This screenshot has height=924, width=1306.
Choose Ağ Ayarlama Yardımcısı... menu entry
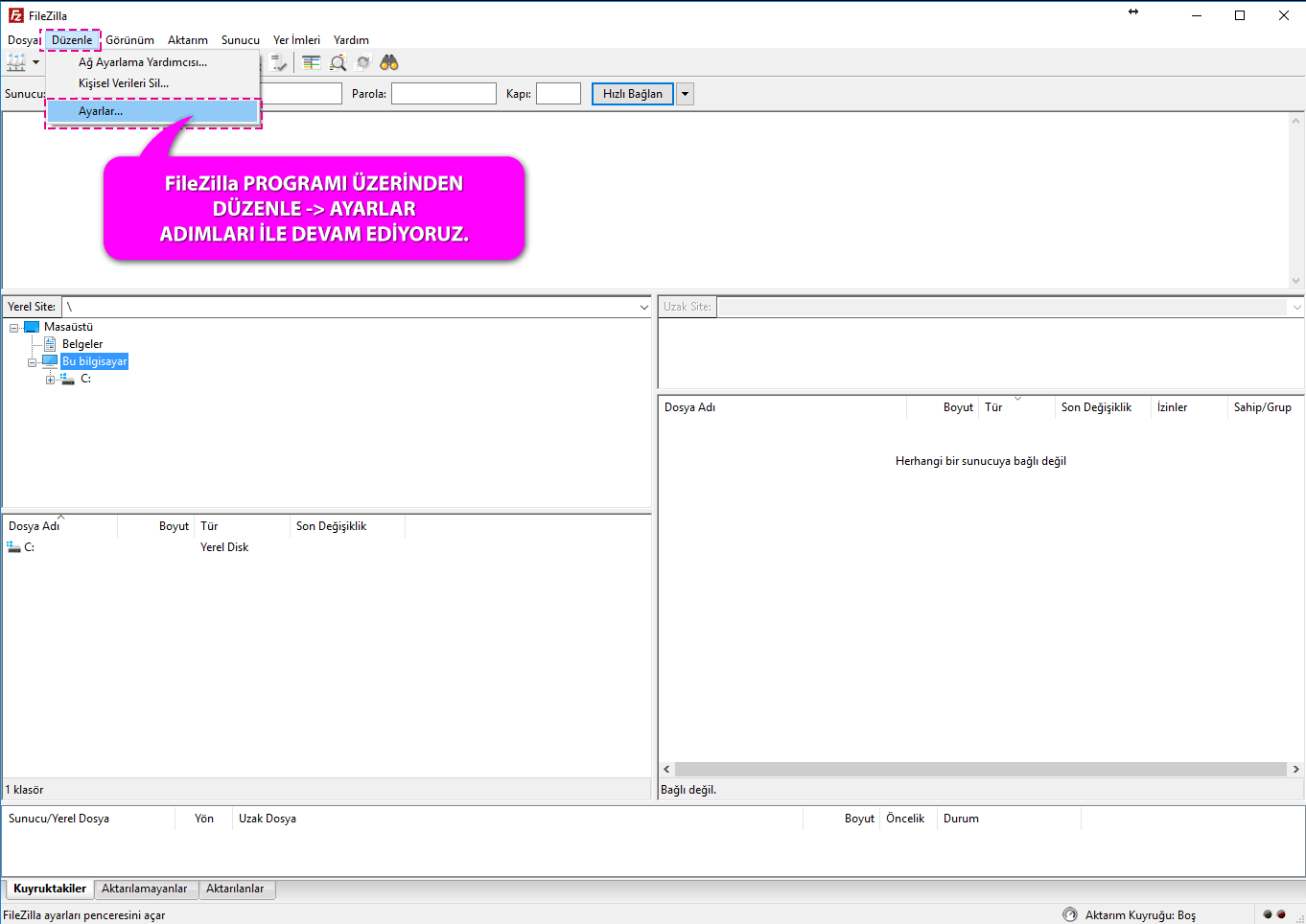click(142, 62)
